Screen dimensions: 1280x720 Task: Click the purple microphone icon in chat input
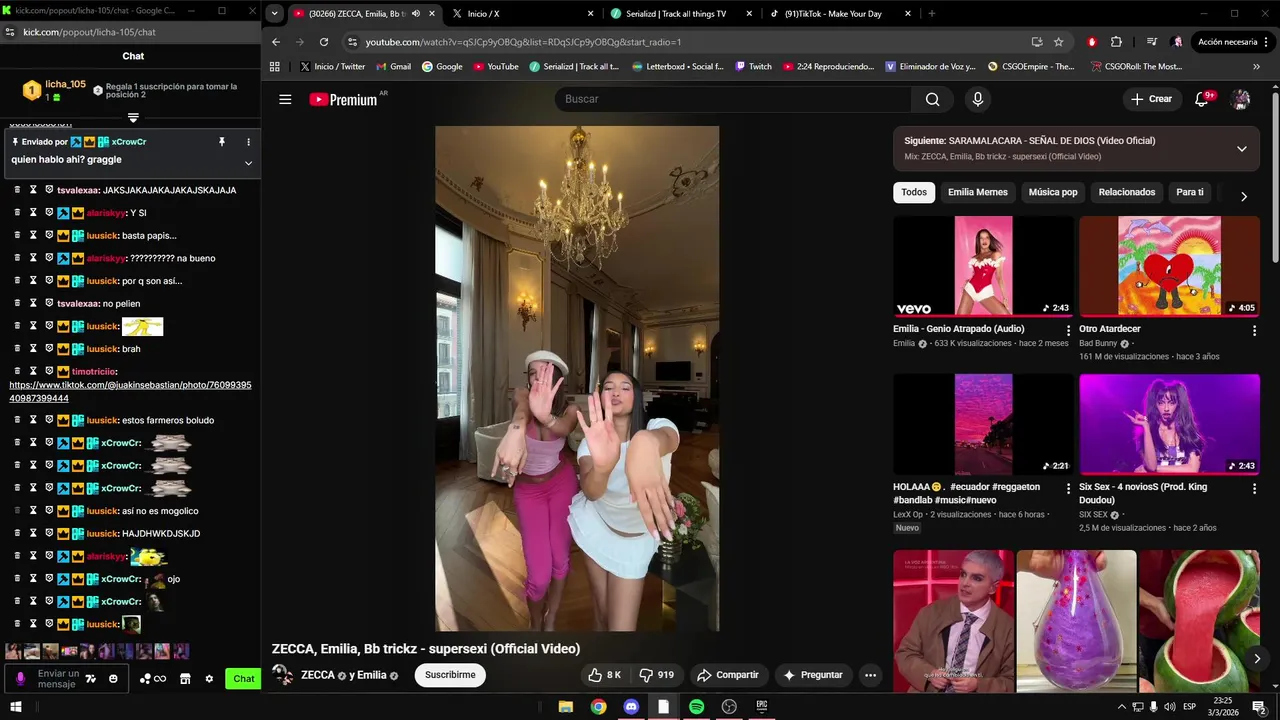(20, 679)
